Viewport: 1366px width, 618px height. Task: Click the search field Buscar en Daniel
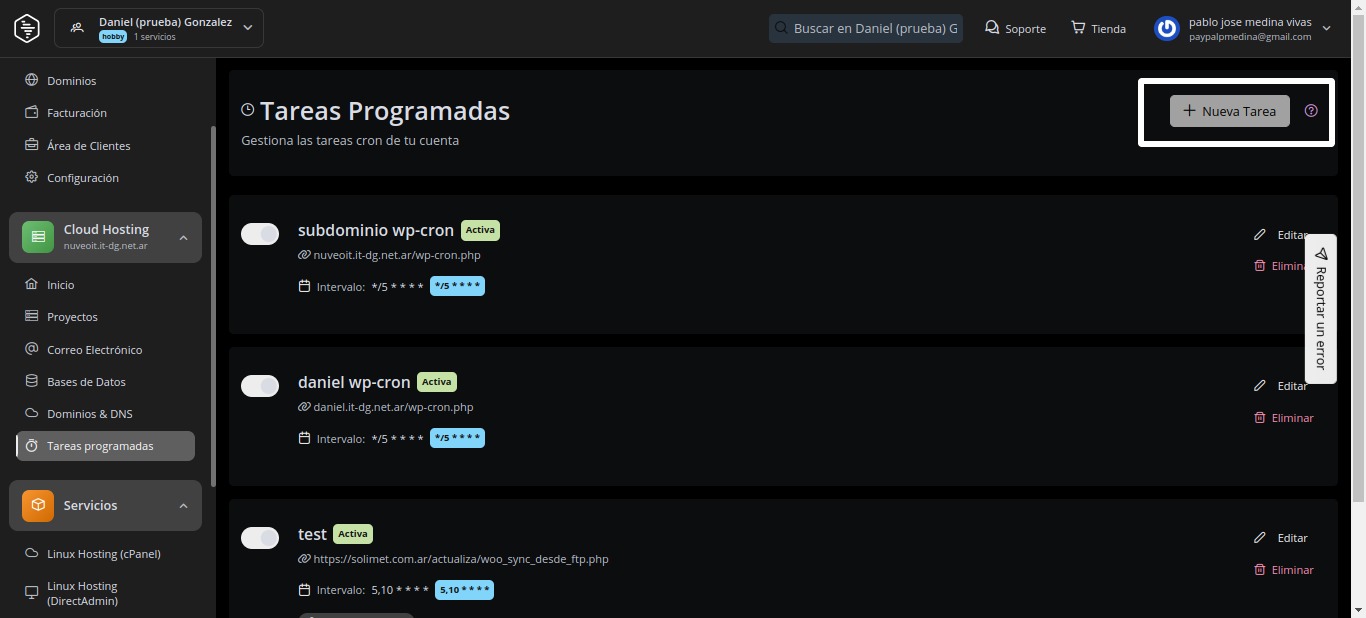click(874, 28)
